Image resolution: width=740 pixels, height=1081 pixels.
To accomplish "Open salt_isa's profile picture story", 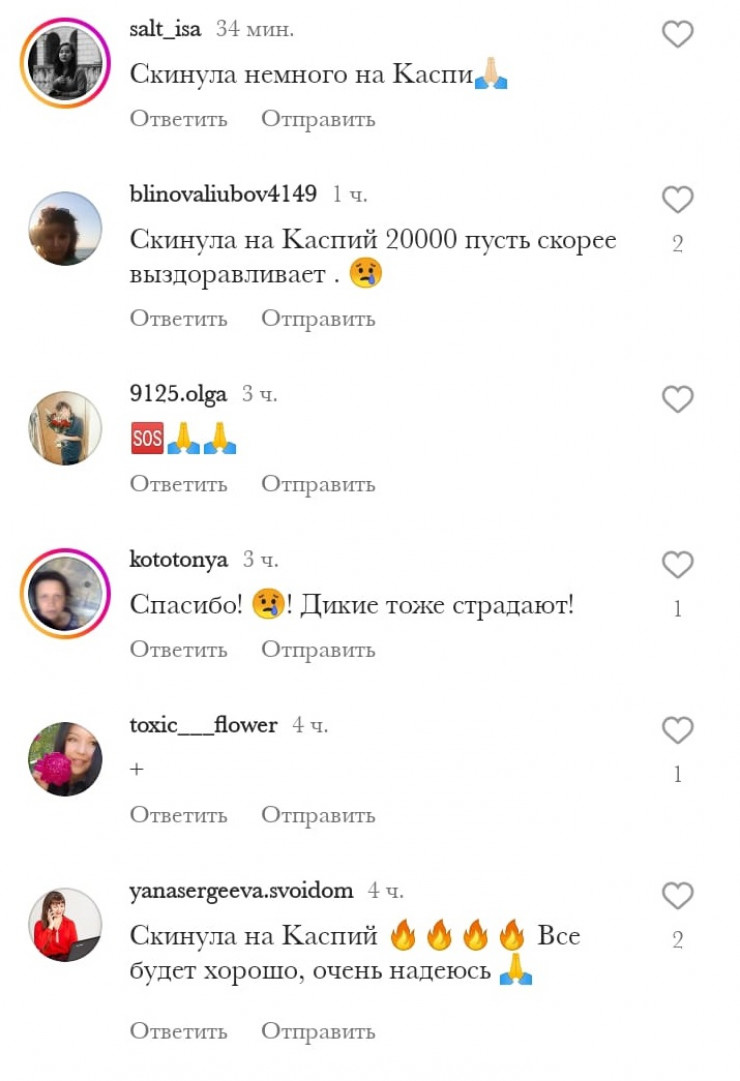I will (65, 63).
